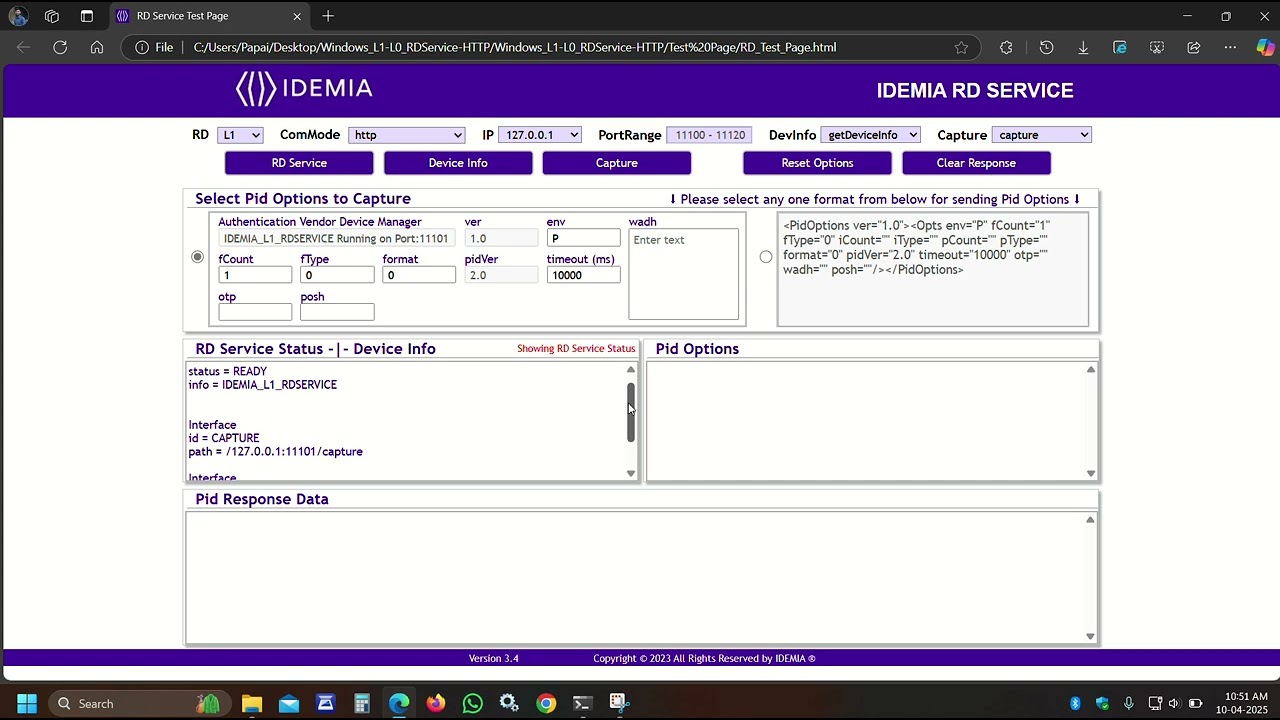Select the form-fields Pid Options radio

197,257
